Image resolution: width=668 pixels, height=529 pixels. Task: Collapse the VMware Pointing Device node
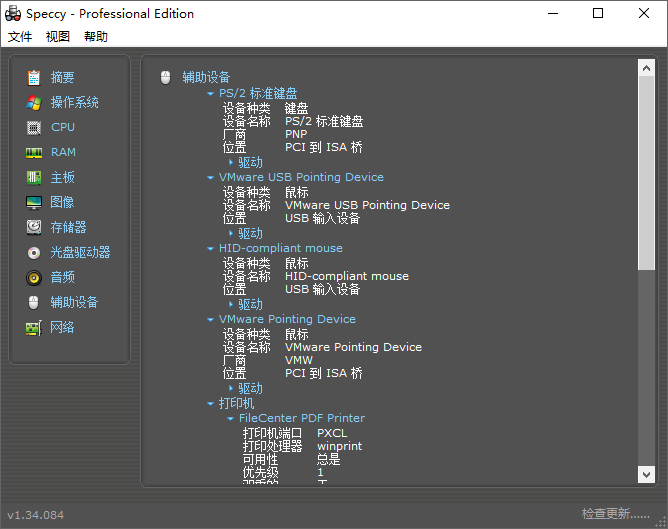210,319
